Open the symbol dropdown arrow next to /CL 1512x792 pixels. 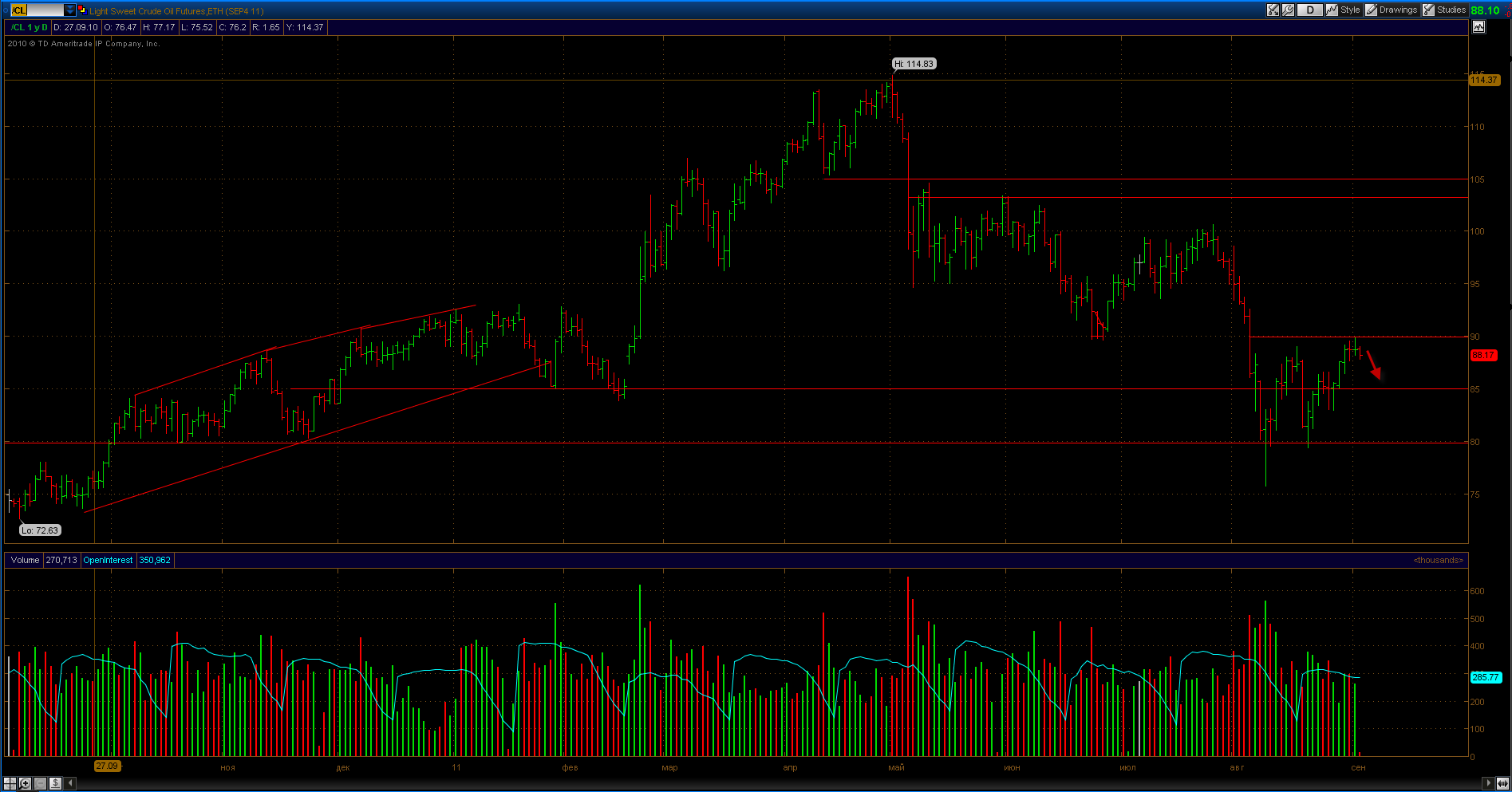(70, 10)
